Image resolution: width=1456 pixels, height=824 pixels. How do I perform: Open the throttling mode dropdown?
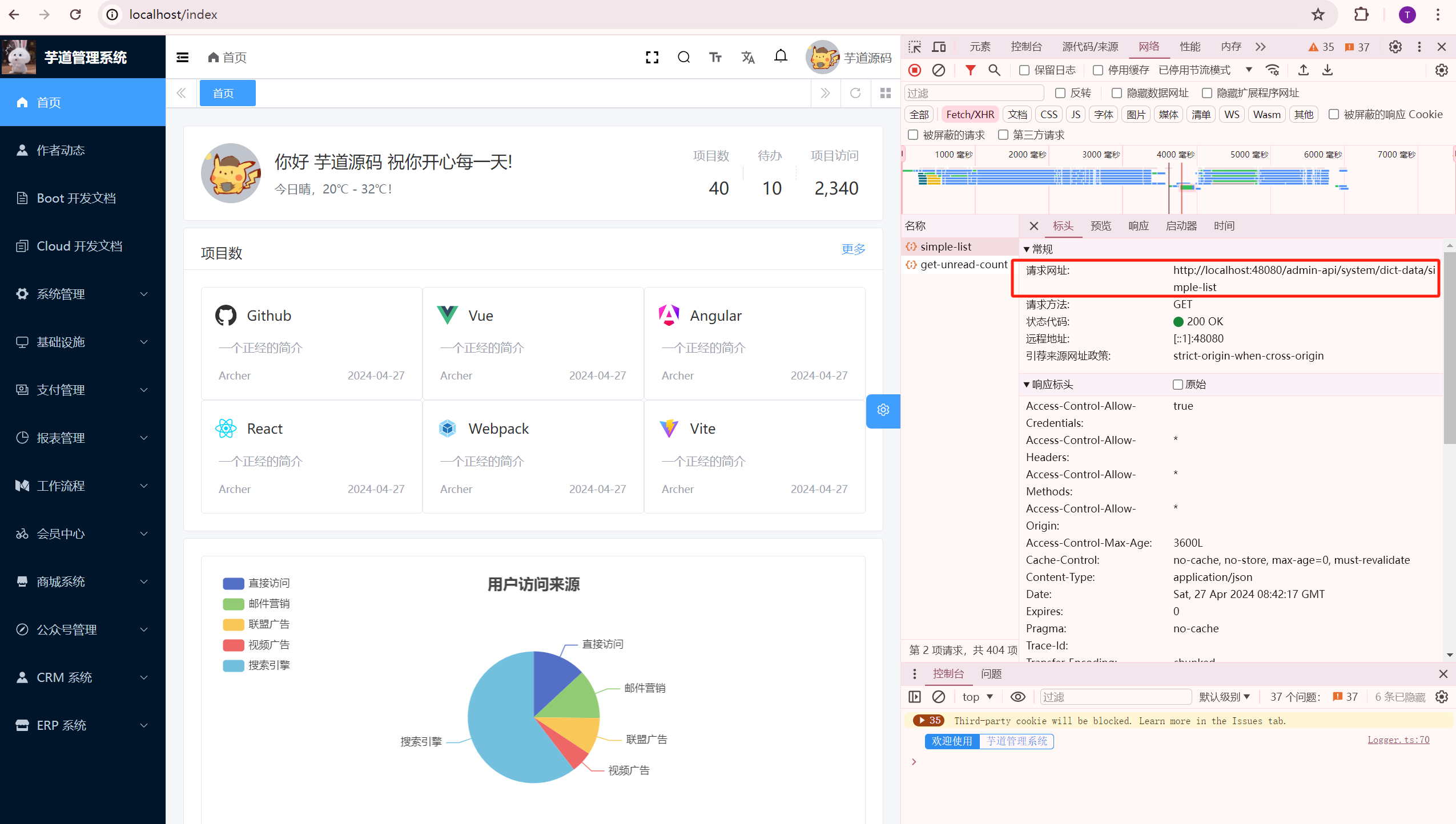click(x=1205, y=70)
